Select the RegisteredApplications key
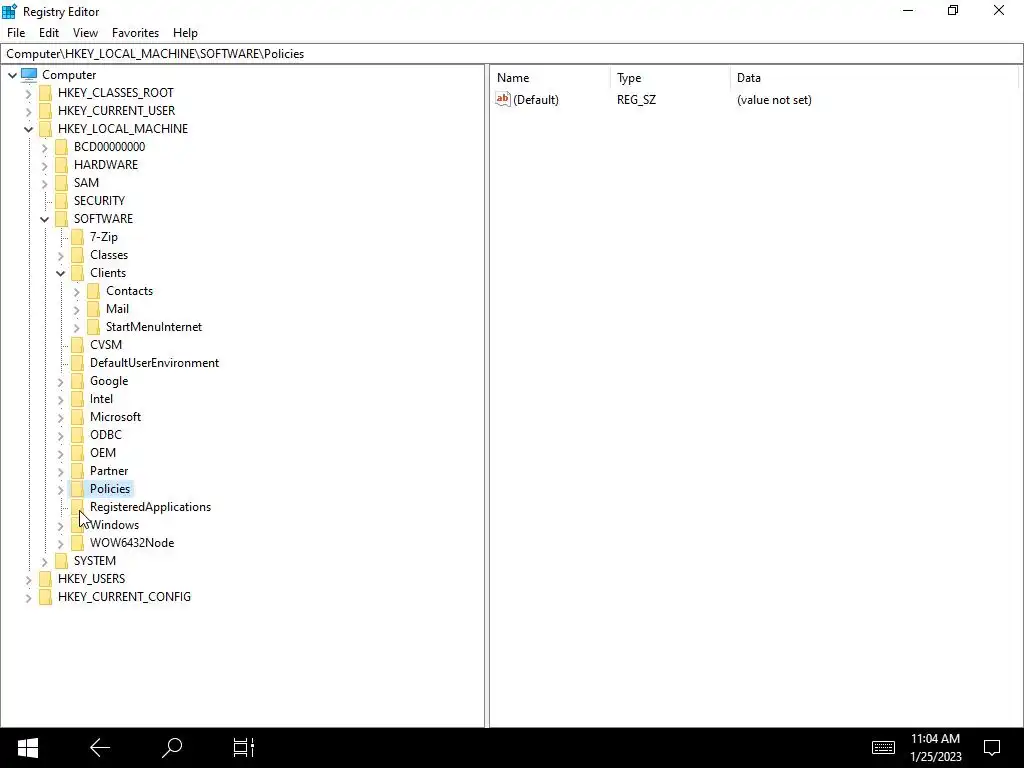The width and height of the screenshot is (1024, 768). pos(150,507)
